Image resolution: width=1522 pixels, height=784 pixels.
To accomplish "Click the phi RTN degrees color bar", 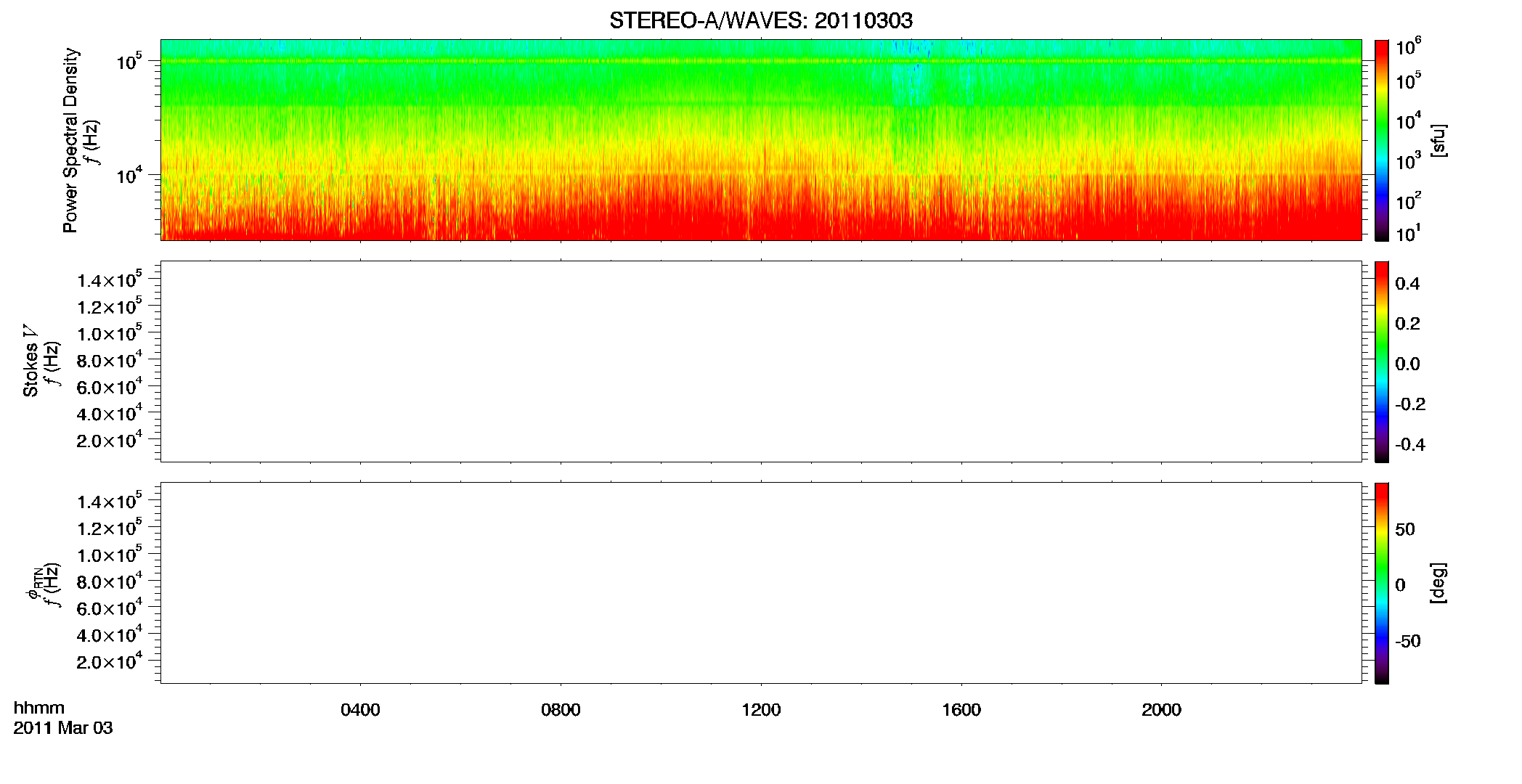I will [1381, 583].
